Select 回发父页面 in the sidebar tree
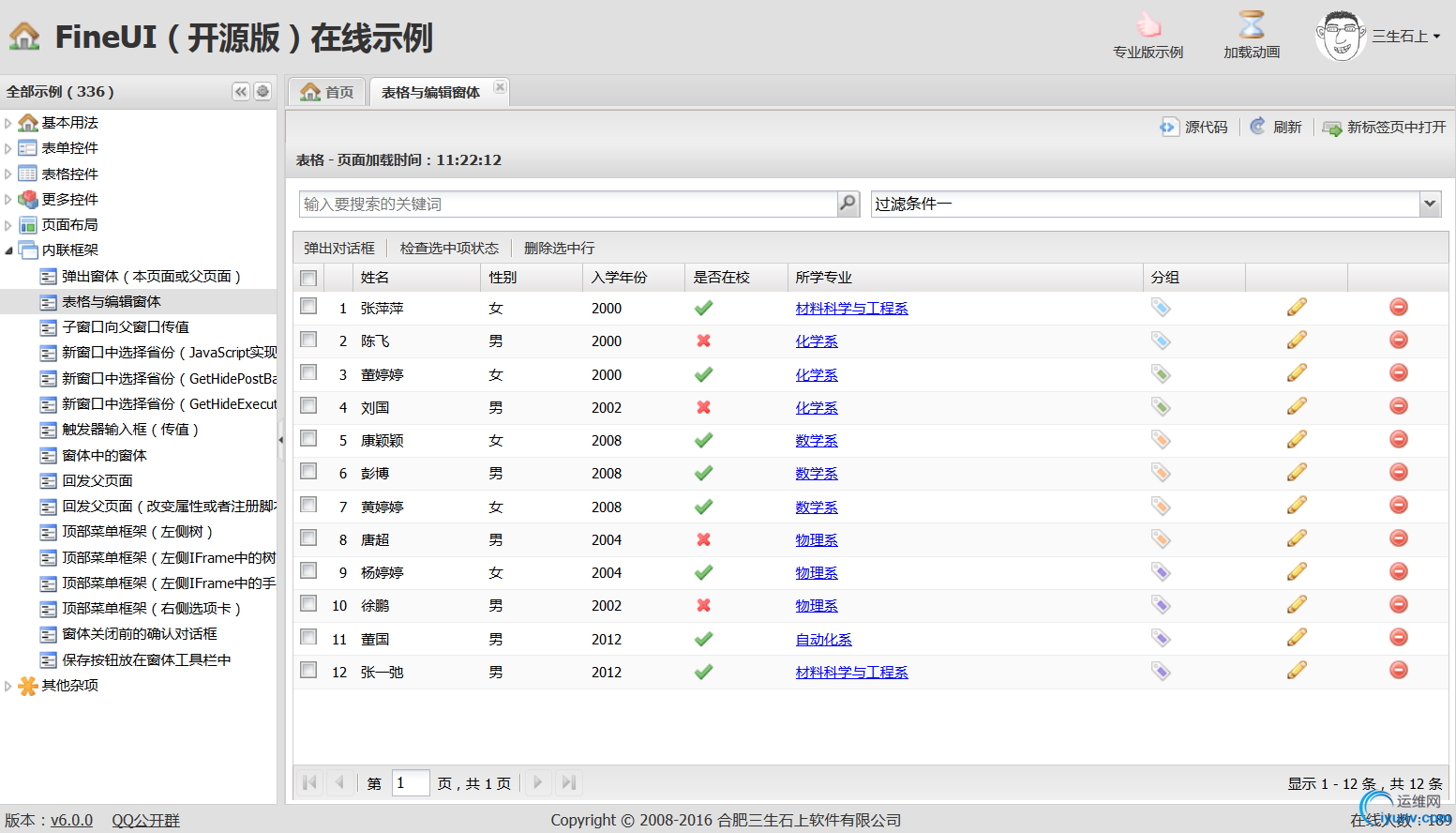The image size is (1456, 833). pyautogui.click(x=98, y=481)
